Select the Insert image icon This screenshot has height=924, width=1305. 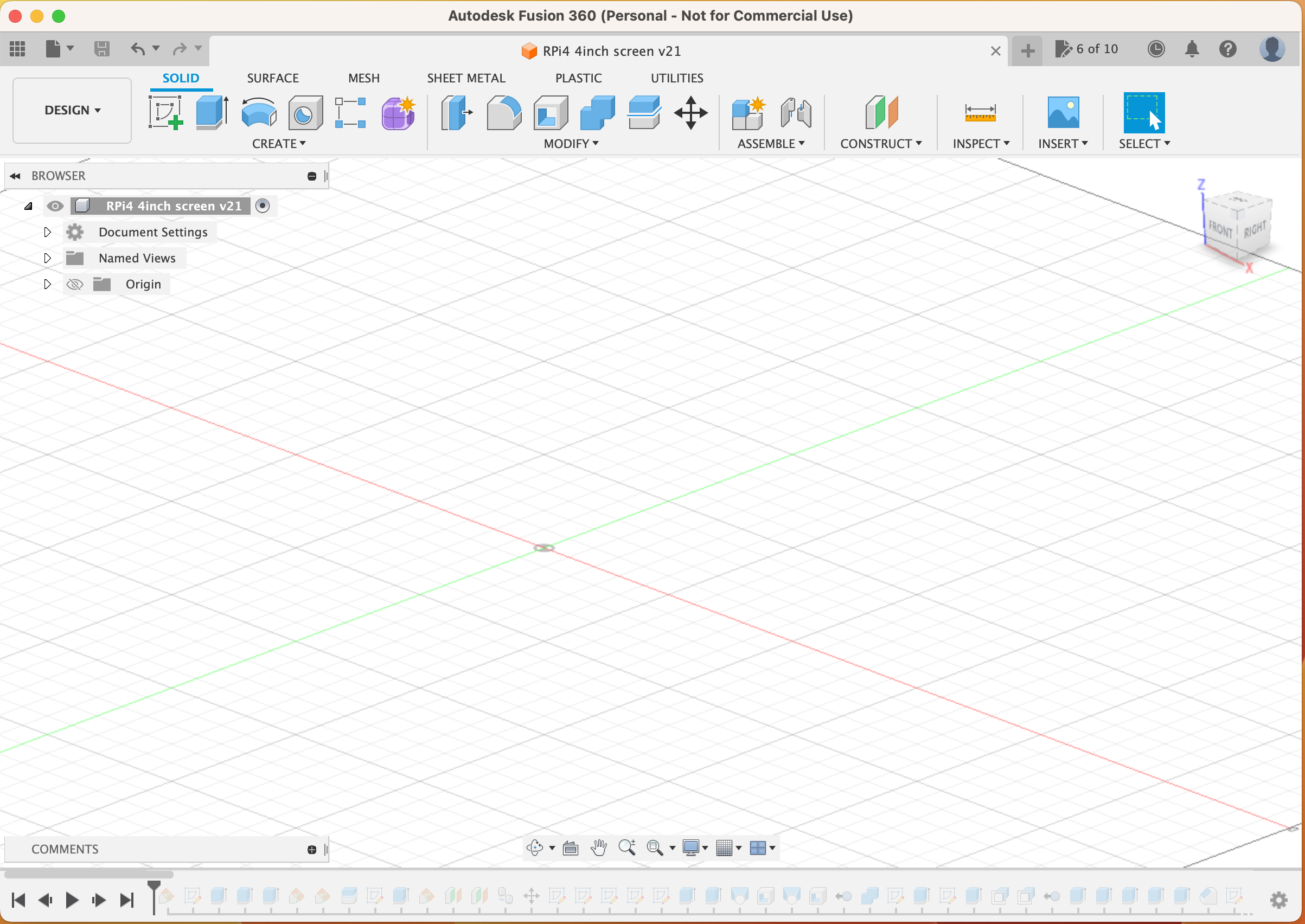tap(1063, 112)
